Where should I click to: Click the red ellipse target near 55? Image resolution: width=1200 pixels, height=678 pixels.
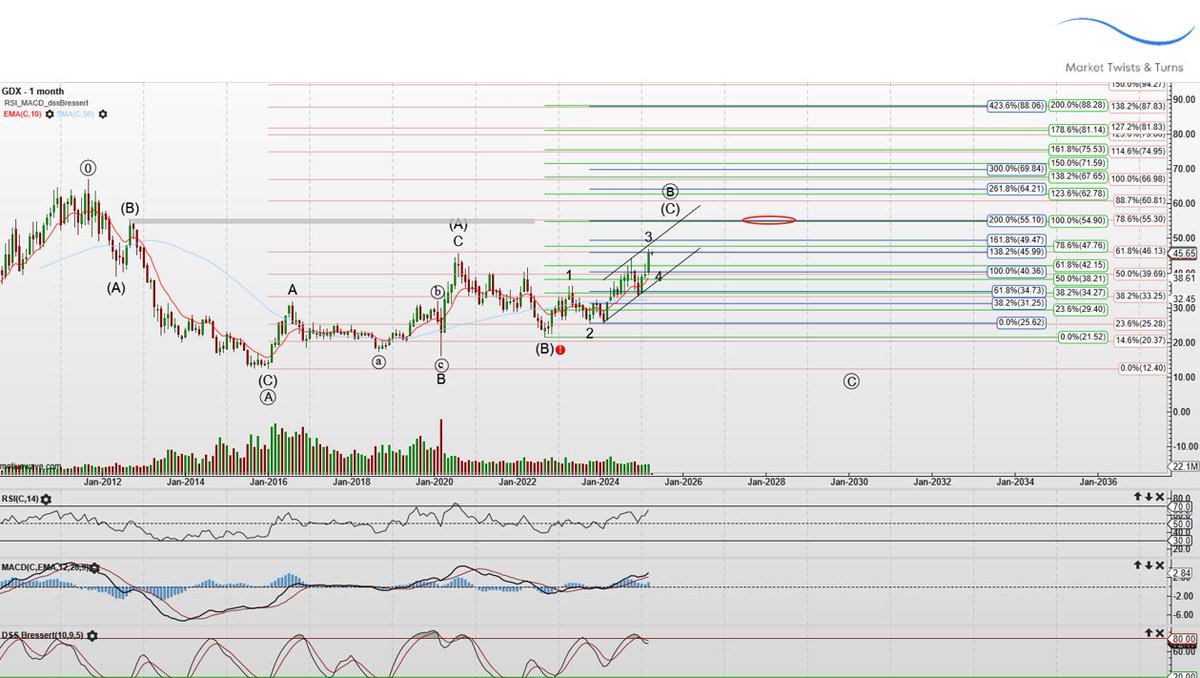769,220
